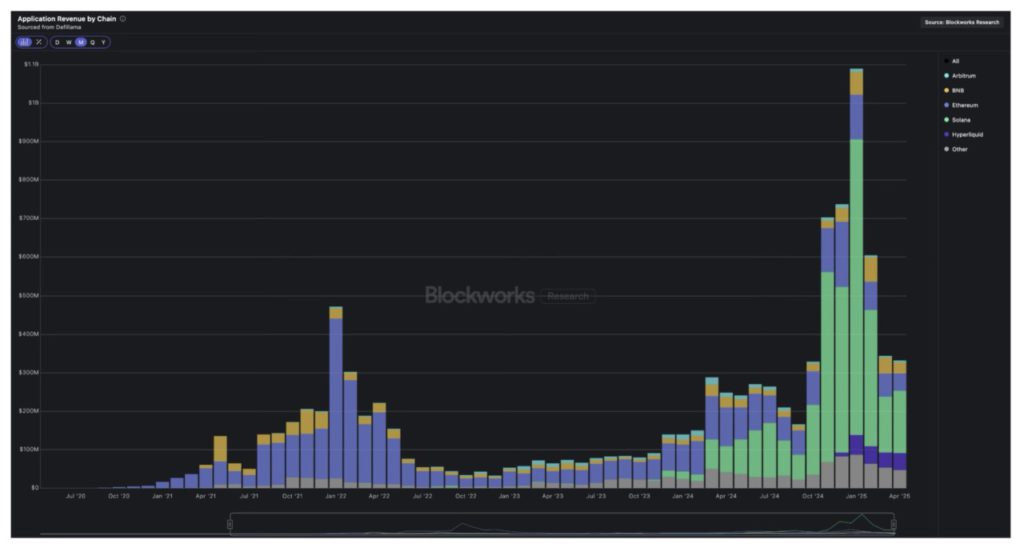Click the Hyperliquid legend color dot
The image size is (1024, 548).
click(946, 134)
